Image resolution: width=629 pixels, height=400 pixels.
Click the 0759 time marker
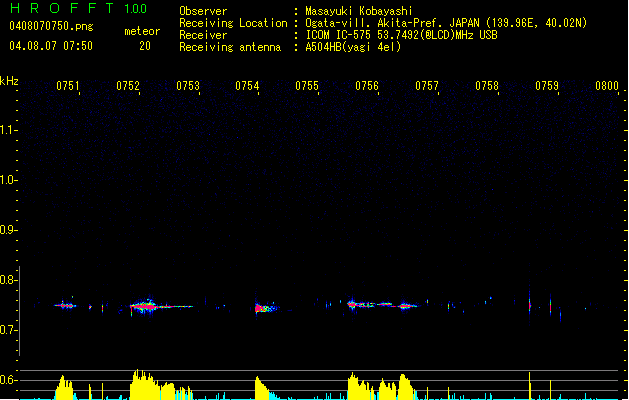547,86
